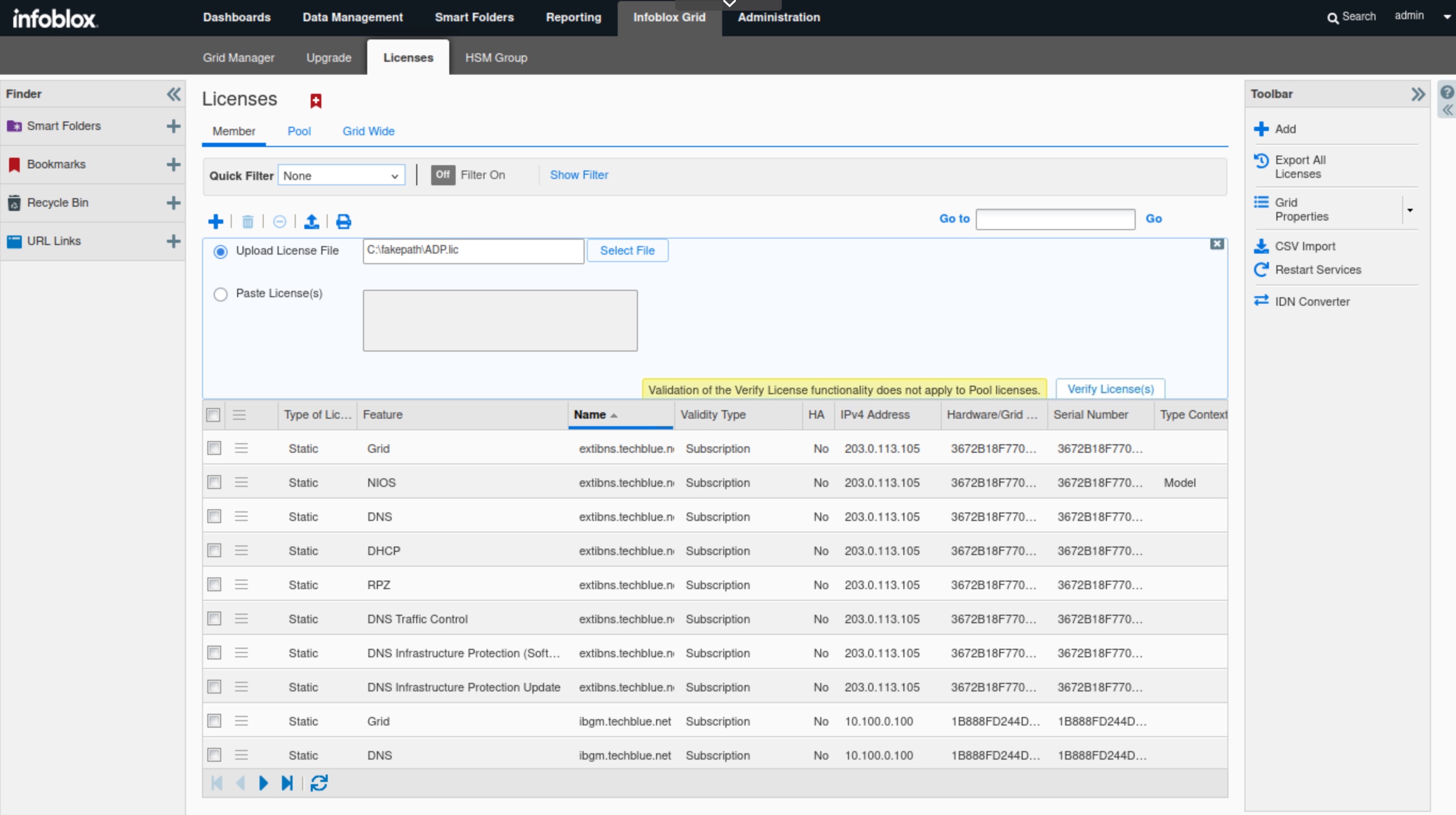Click the Restart Services toolbar icon

[1261, 270]
